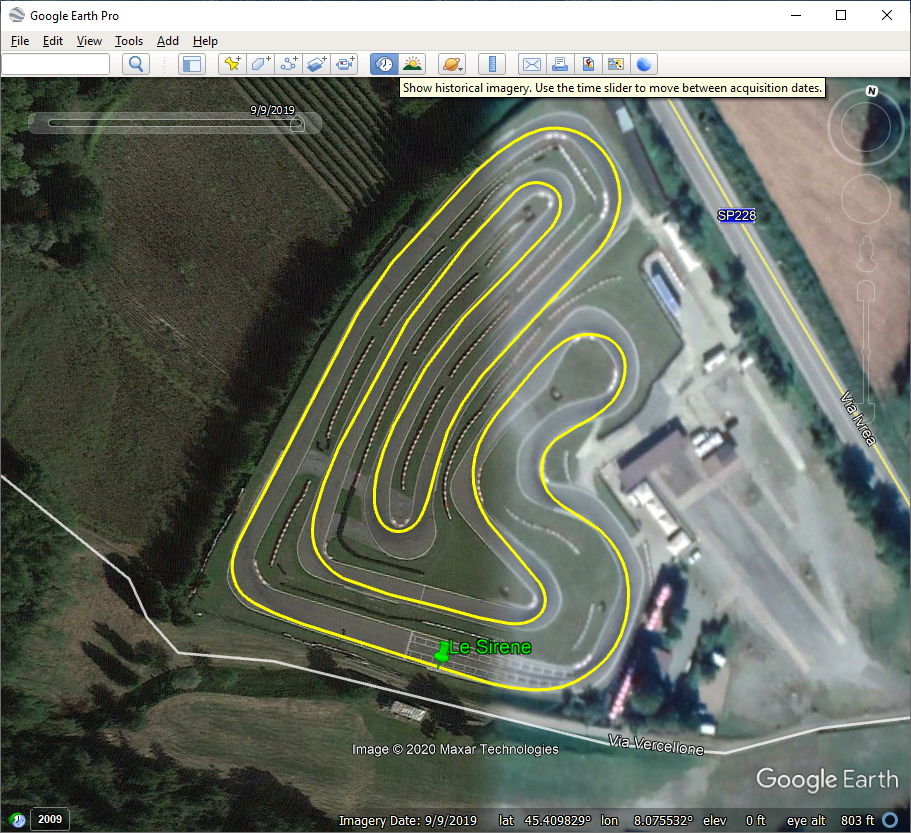Image resolution: width=911 pixels, height=833 pixels.
Task: Open the Tools menu
Action: [x=128, y=41]
